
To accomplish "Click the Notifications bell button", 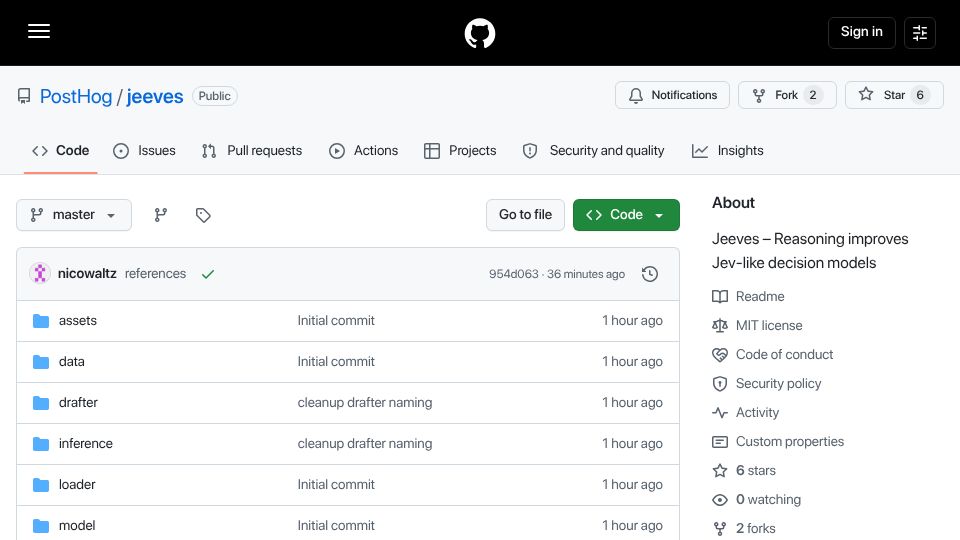I will pyautogui.click(x=672, y=95).
